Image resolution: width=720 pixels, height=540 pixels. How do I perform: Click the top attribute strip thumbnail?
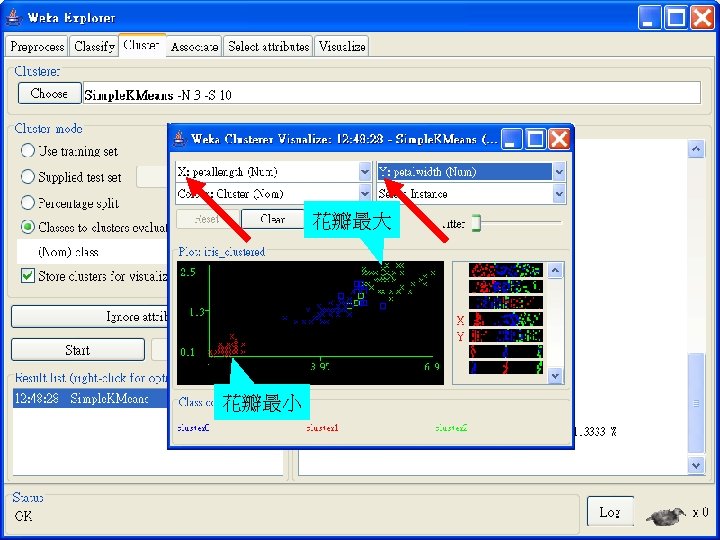506,270
